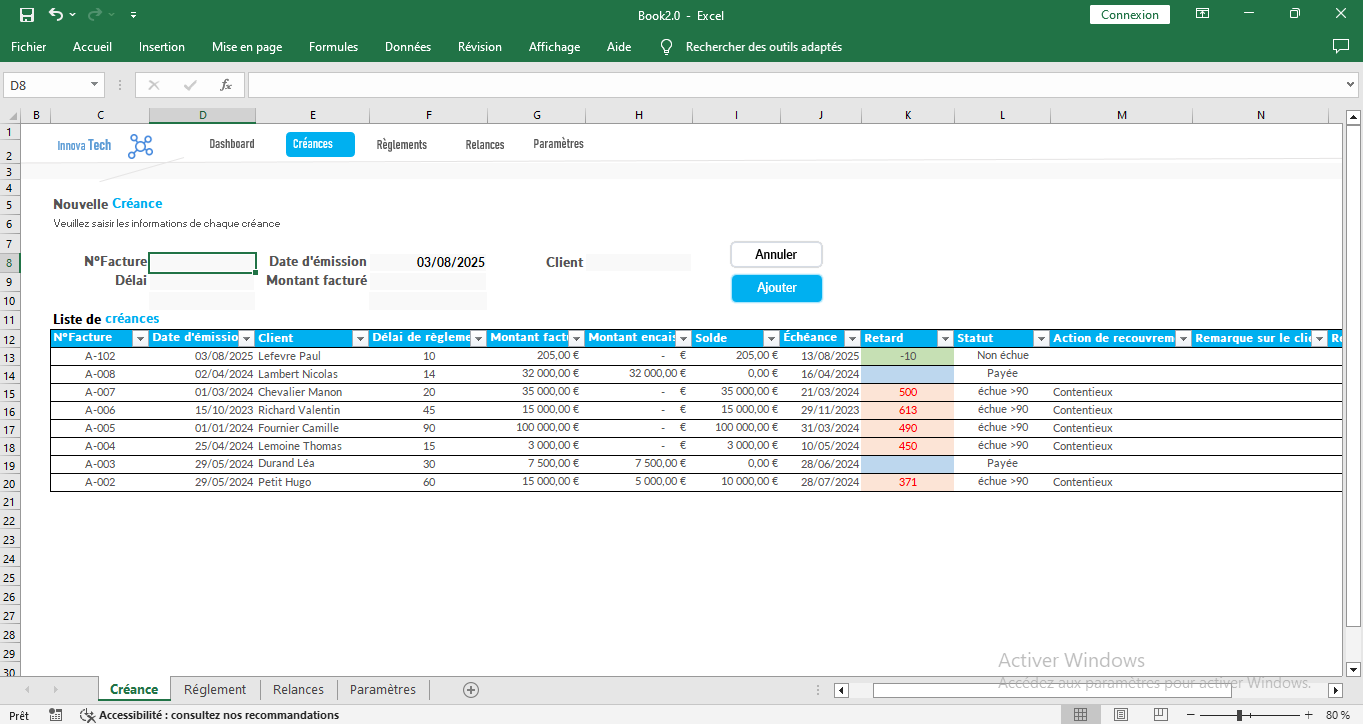Click the Ajouter button
1363x724 pixels.
coord(776,288)
